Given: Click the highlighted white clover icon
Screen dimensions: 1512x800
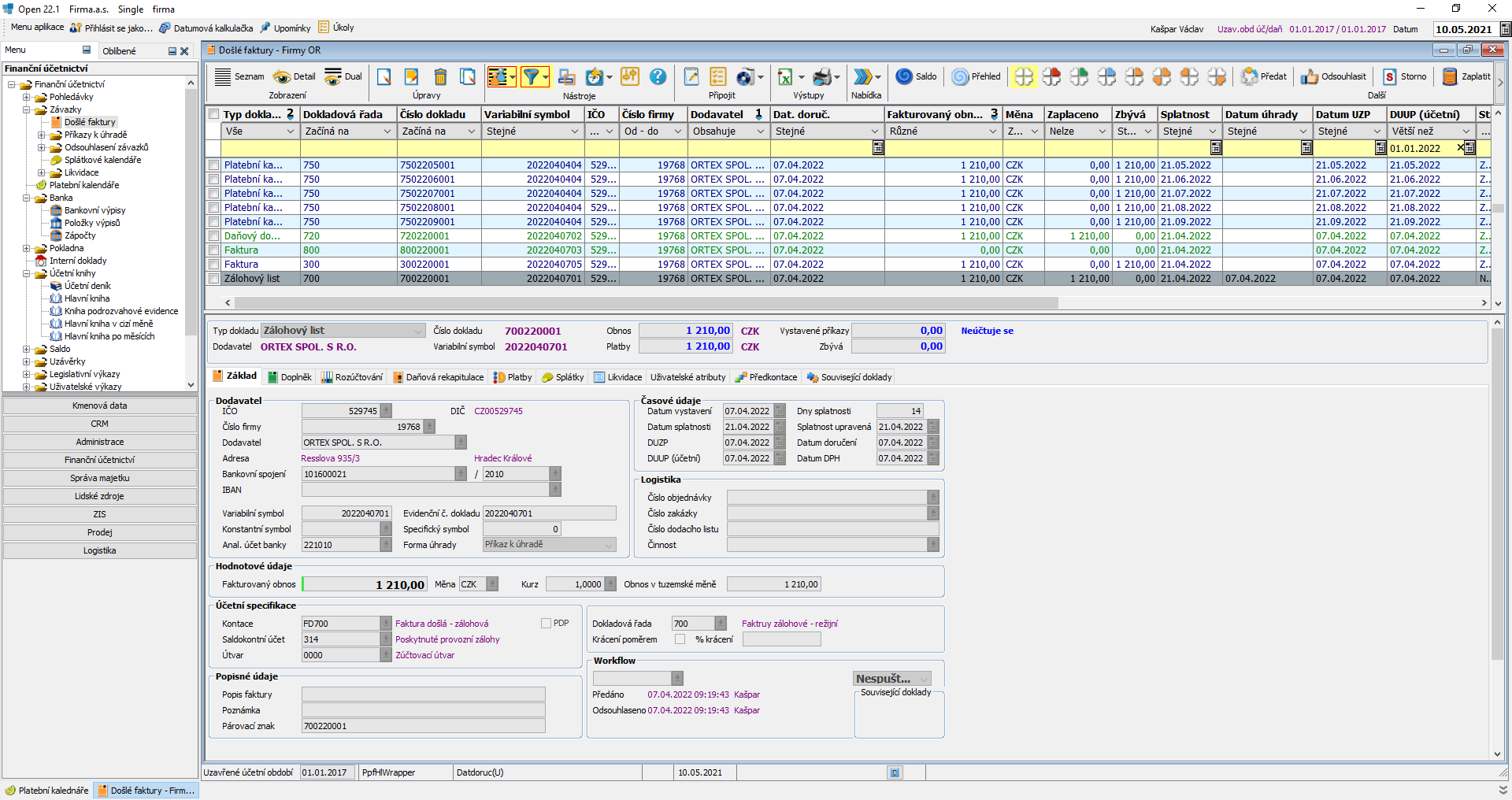Looking at the screenshot, I should pos(1024,76).
